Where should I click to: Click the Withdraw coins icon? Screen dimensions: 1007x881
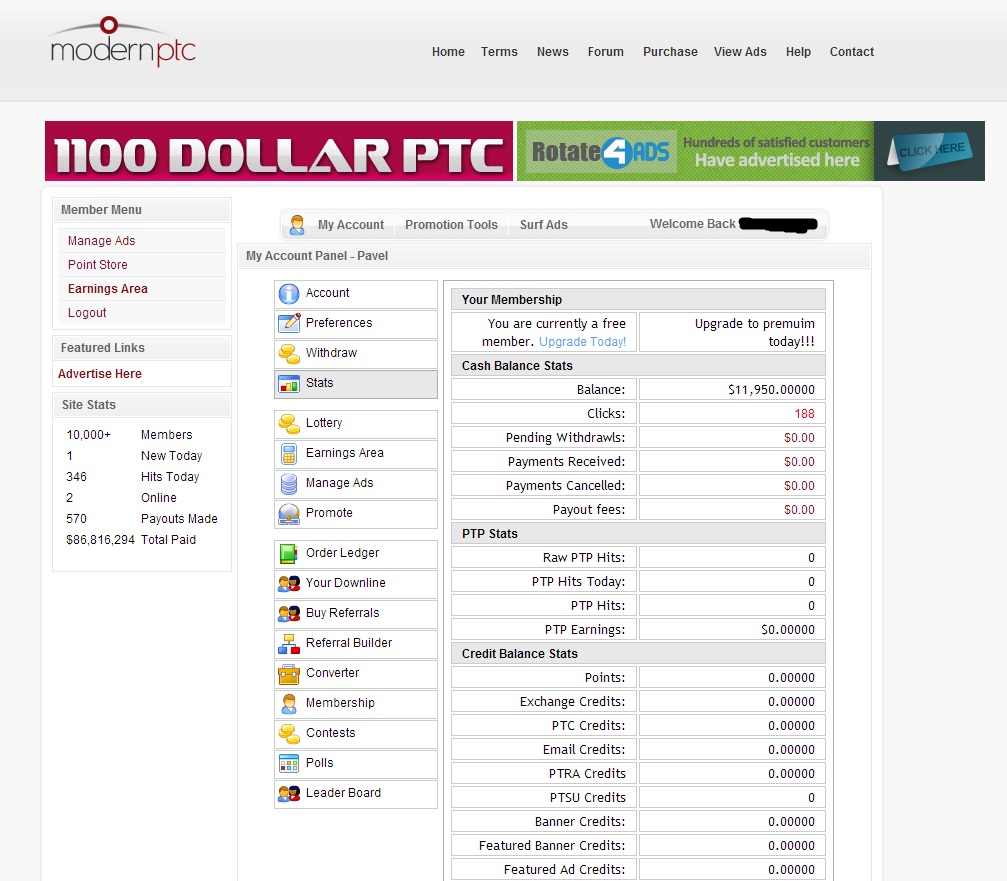click(x=289, y=353)
